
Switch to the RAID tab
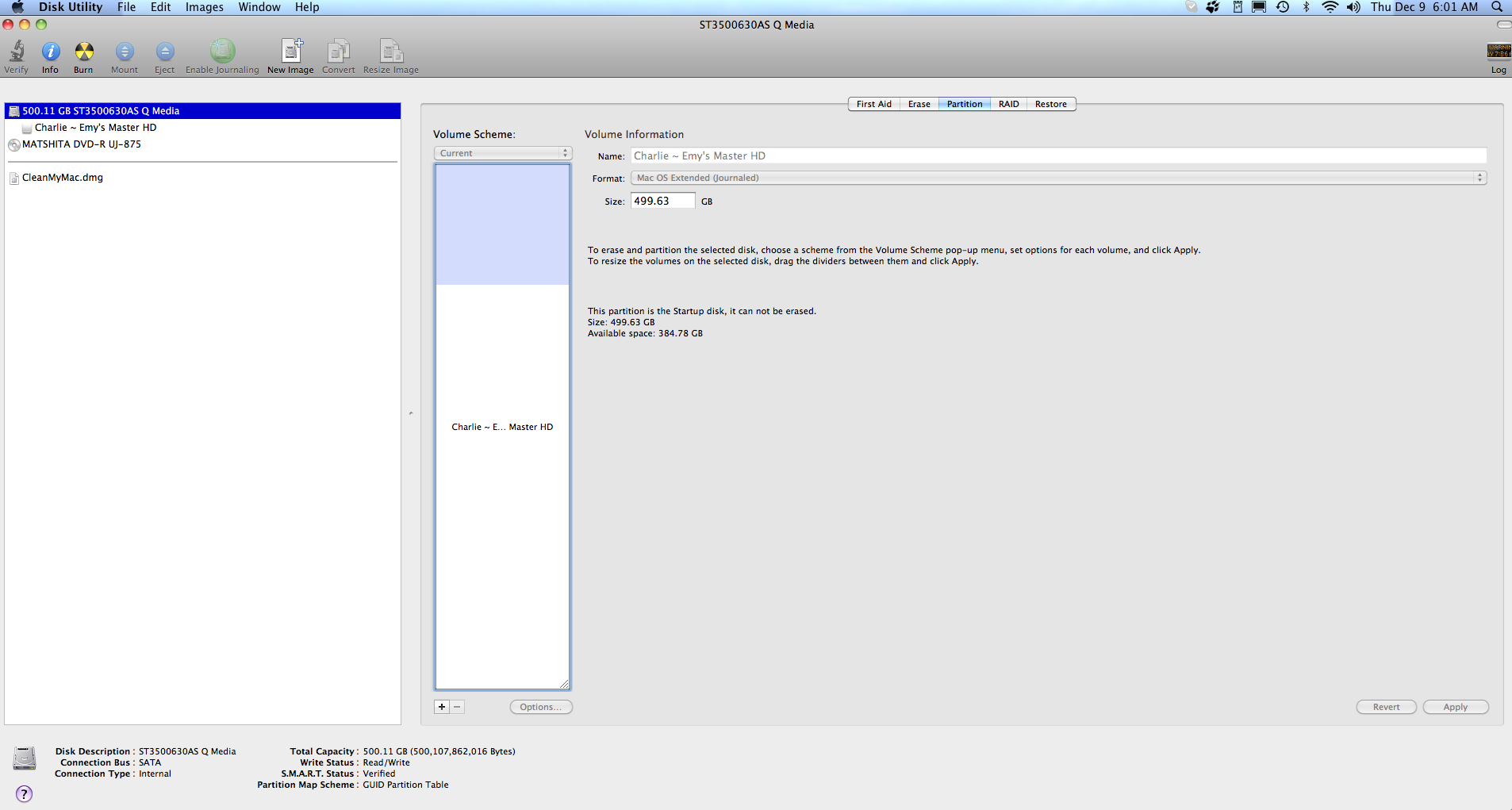click(1009, 104)
